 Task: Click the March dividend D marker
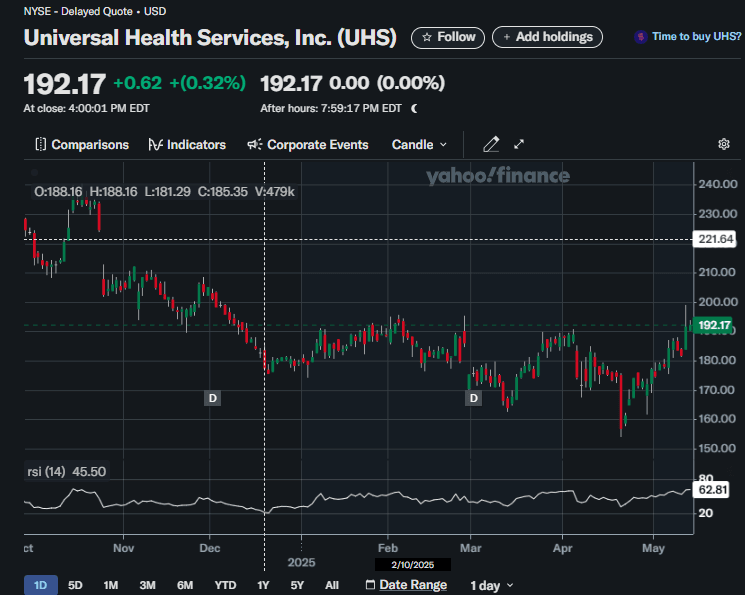pos(473,398)
